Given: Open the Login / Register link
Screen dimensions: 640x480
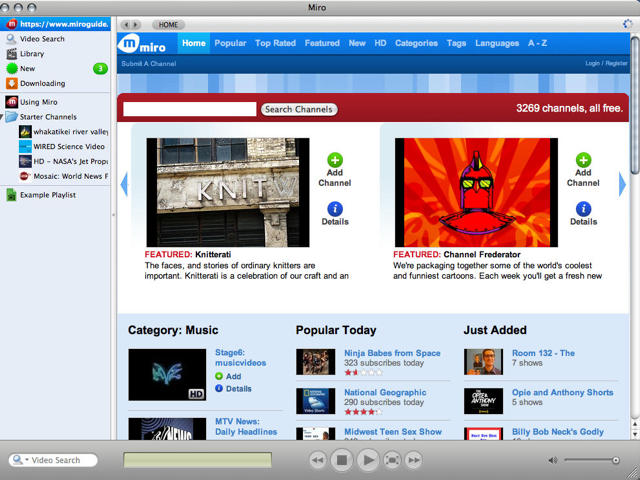Looking at the screenshot, I should pos(606,63).
